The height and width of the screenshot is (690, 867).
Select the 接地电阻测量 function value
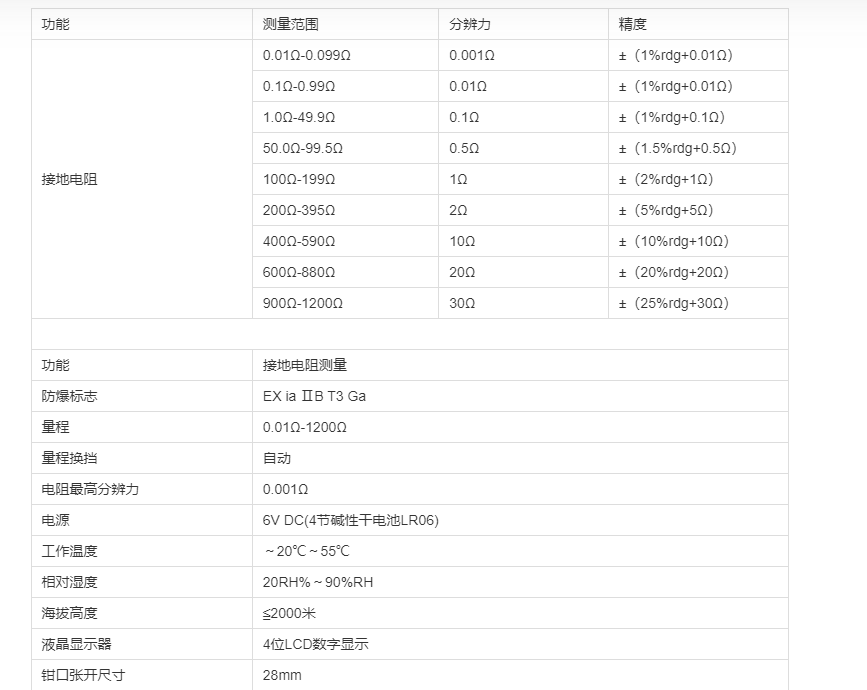point(305,366)
